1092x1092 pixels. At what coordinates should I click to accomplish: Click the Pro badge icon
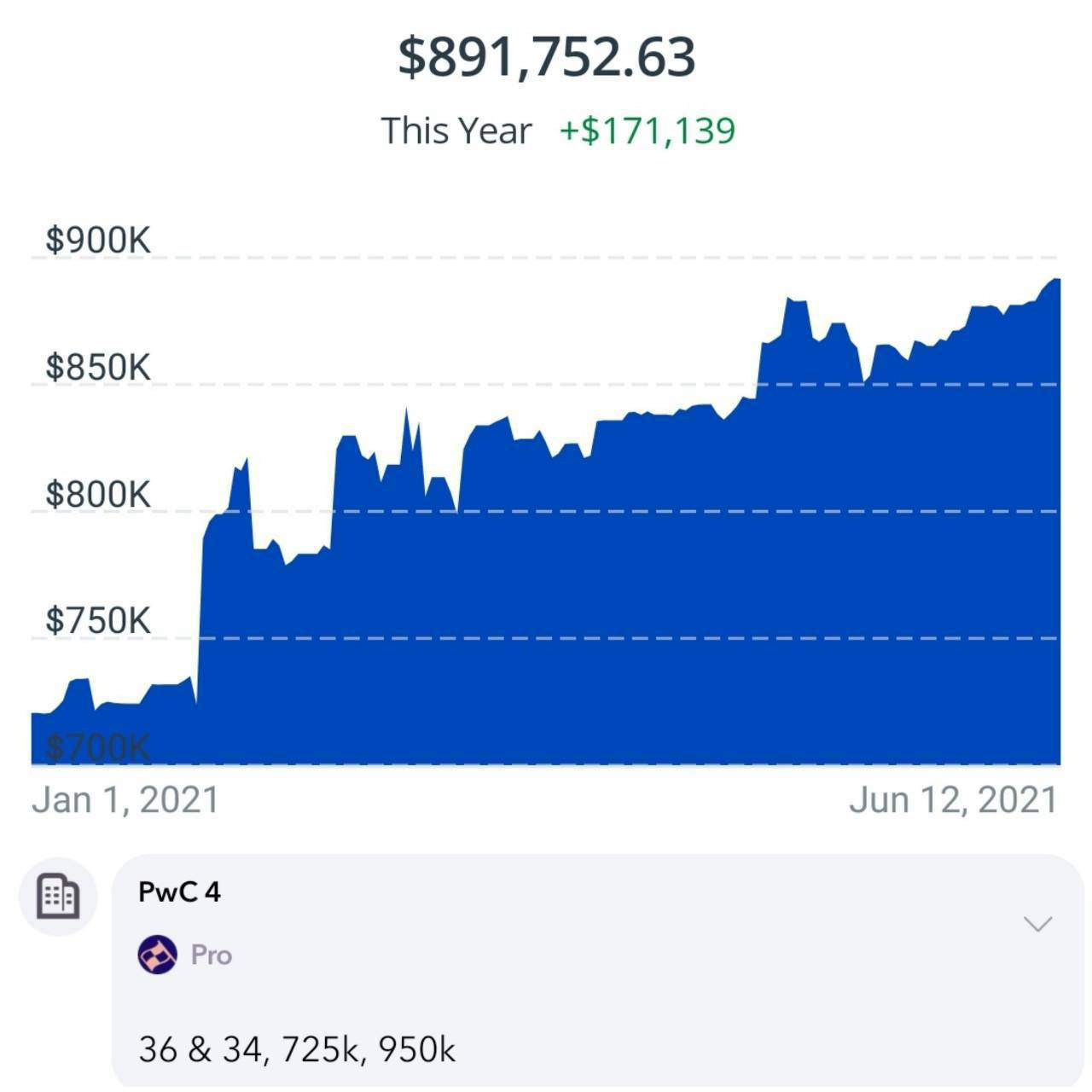(x=158, y=955)
